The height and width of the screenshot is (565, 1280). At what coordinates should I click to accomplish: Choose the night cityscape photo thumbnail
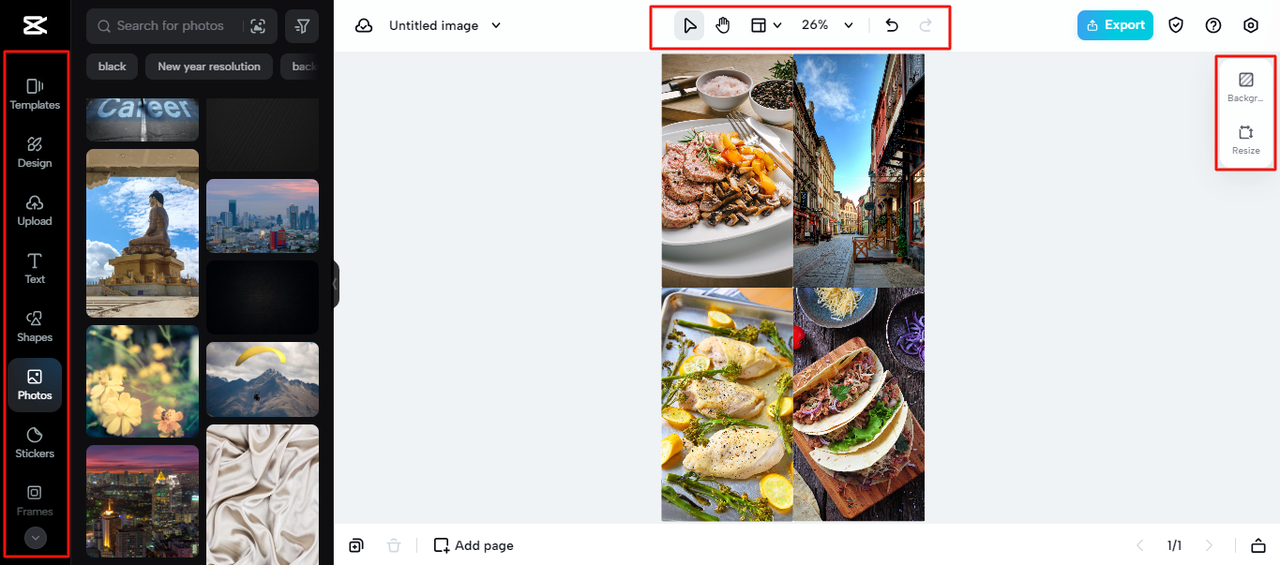143,501
